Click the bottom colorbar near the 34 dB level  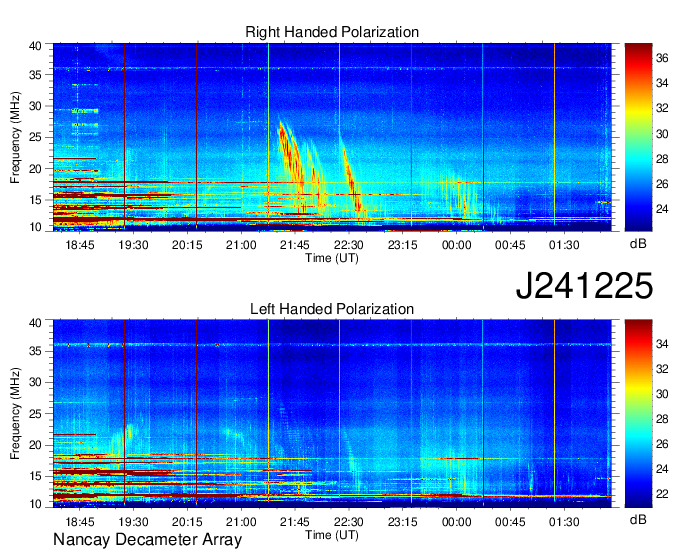(638, 344)
